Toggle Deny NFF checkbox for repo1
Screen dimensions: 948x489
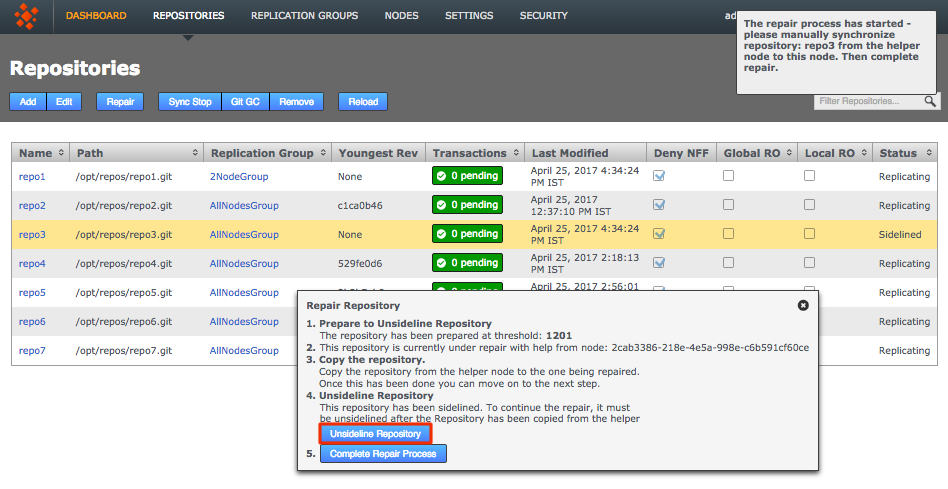click(659, 176)
